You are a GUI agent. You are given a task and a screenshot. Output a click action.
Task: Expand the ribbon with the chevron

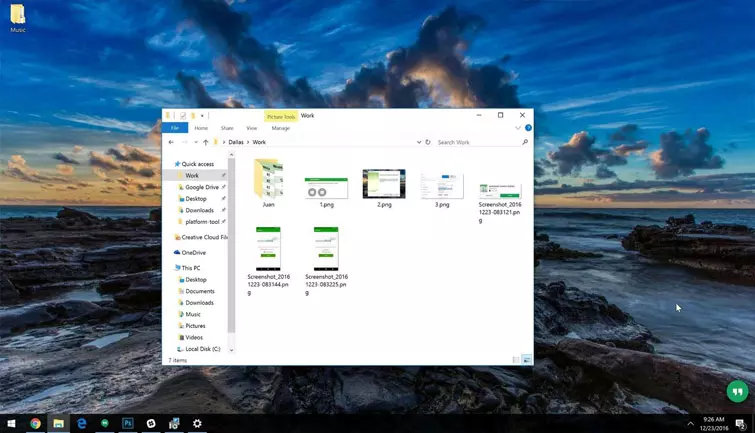518,128
